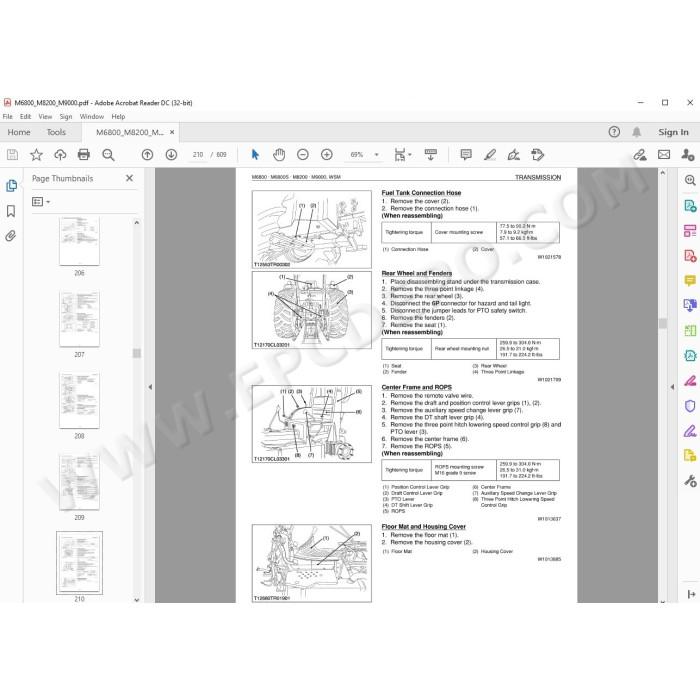The width and height of the screenshot is (700, 700).
Task: Add a comment sticky note
Action: coord(466,155)
